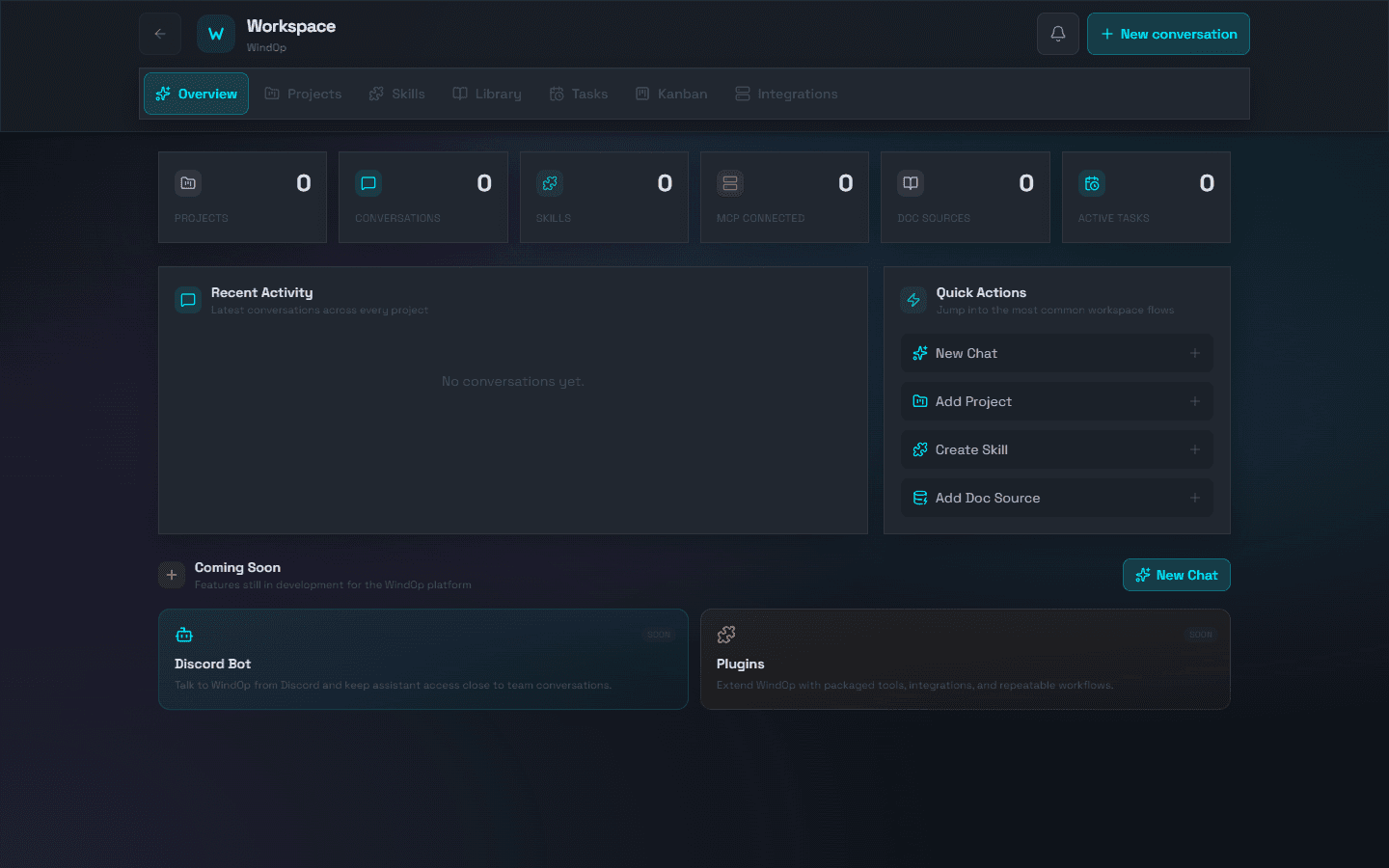
Task: Switch to the Overview tab
Action: point(197,94)
